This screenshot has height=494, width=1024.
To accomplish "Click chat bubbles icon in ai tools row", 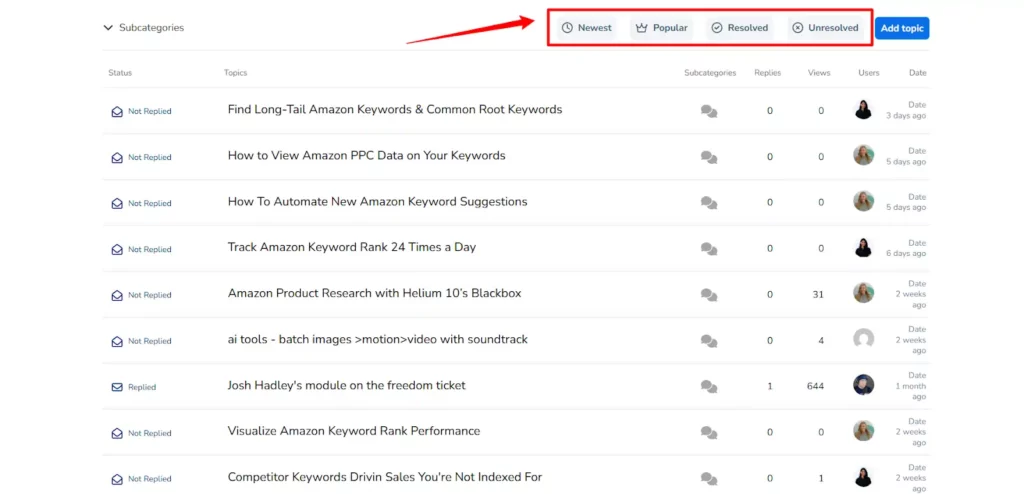I will (x=709, y=341).
